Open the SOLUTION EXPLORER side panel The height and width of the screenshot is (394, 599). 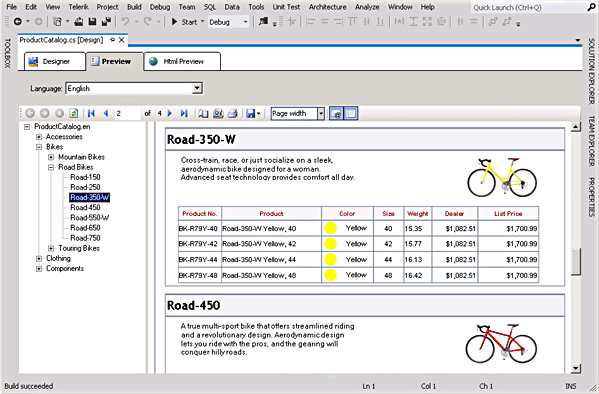[591, 71]
